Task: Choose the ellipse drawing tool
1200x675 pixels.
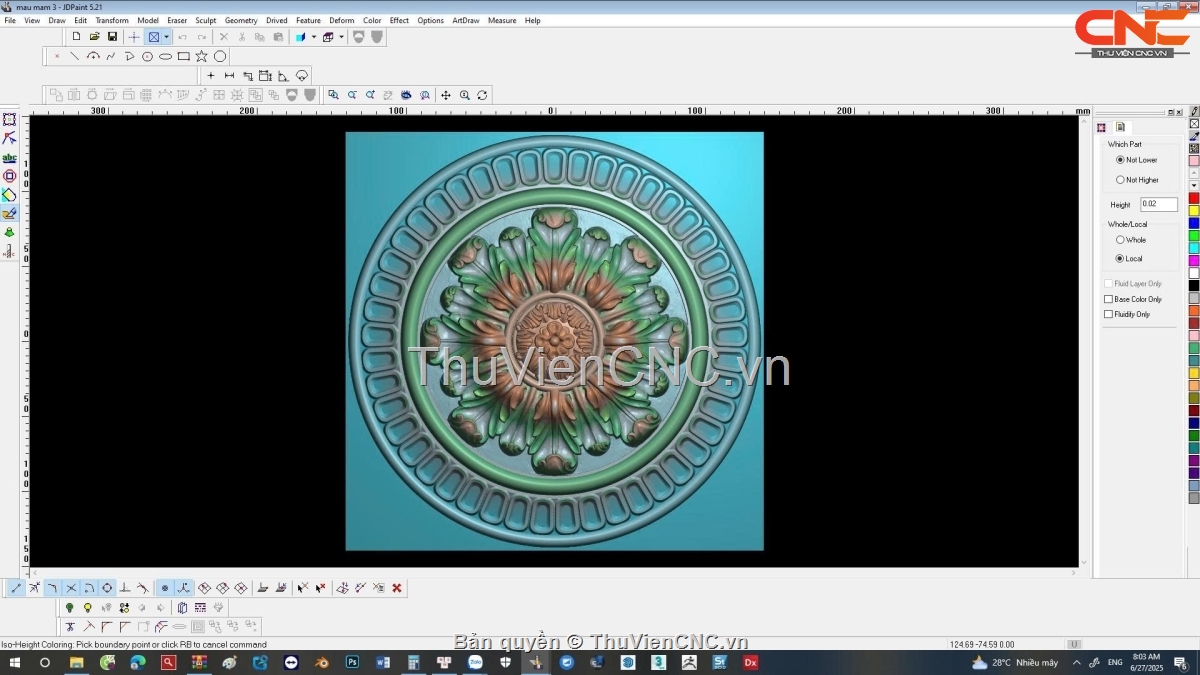Action: point(166,56)
